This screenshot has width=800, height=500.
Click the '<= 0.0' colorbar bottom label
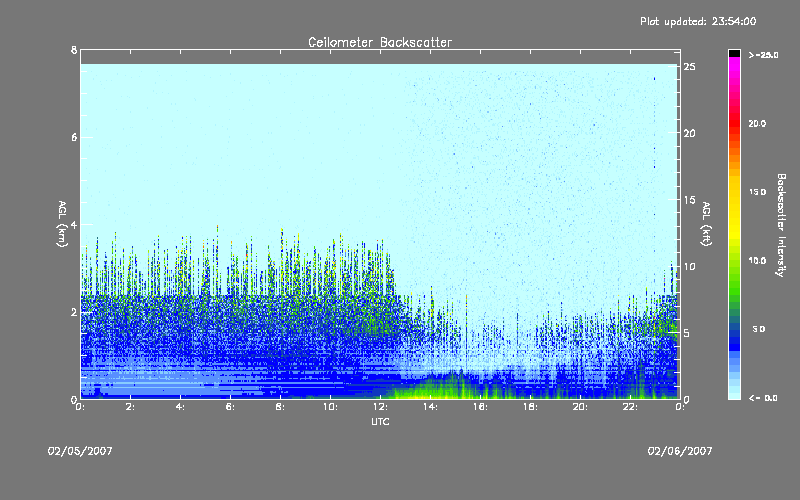click(763, 398)
